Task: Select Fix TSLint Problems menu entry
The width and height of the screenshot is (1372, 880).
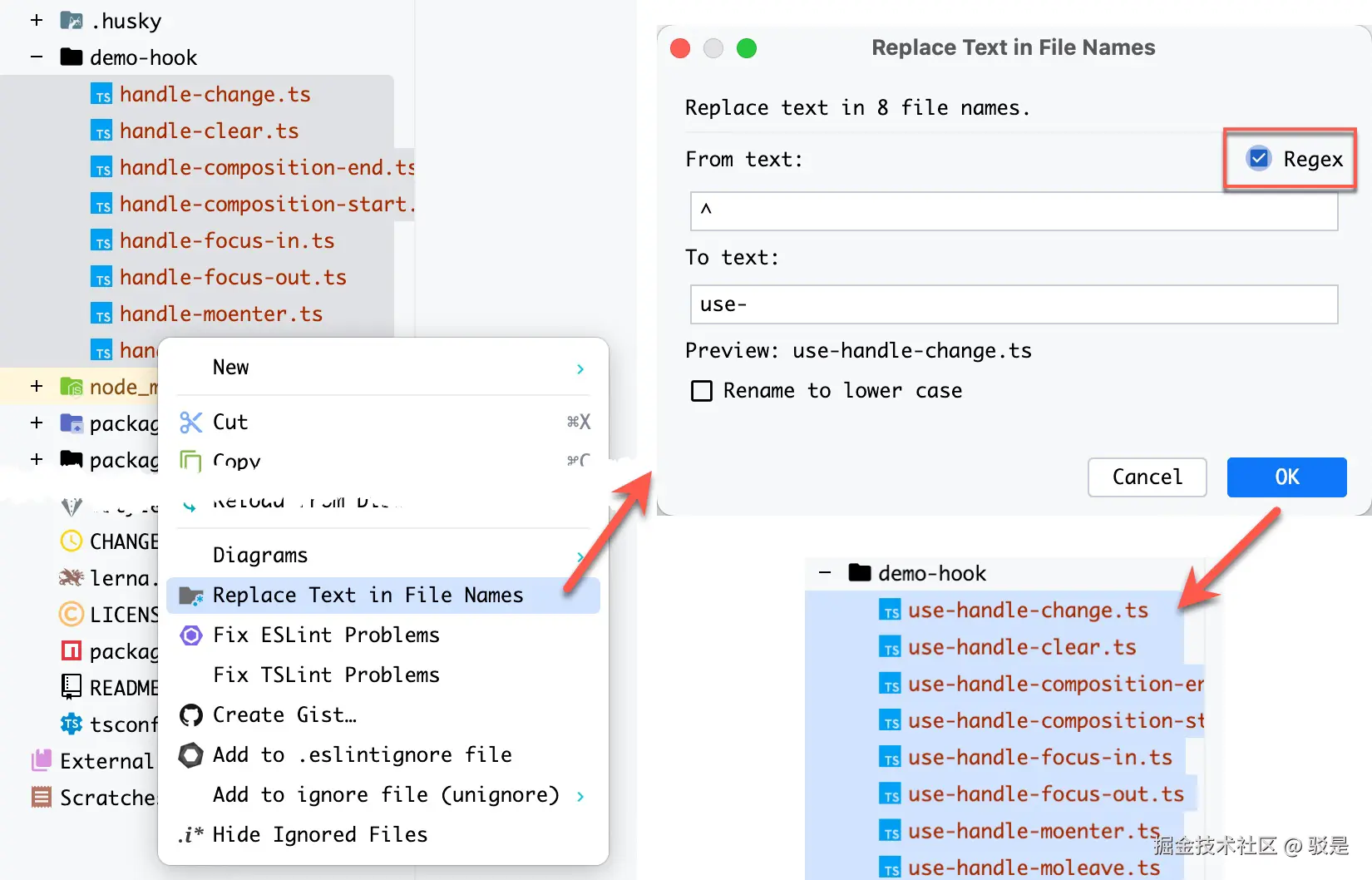Action: [326, 675]
